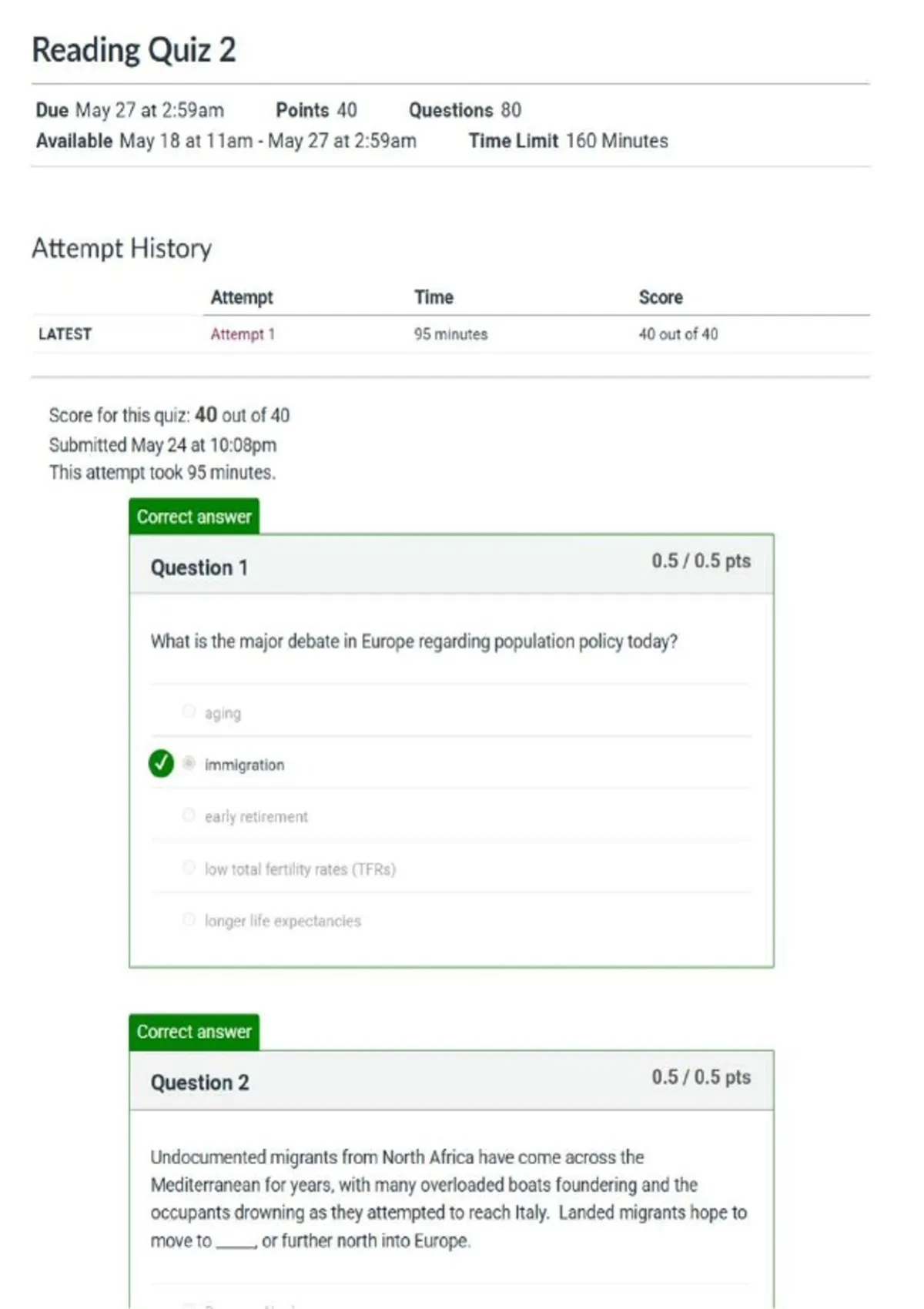Click the Time Limit 160 Minutes text

click(x=568, y=141)
